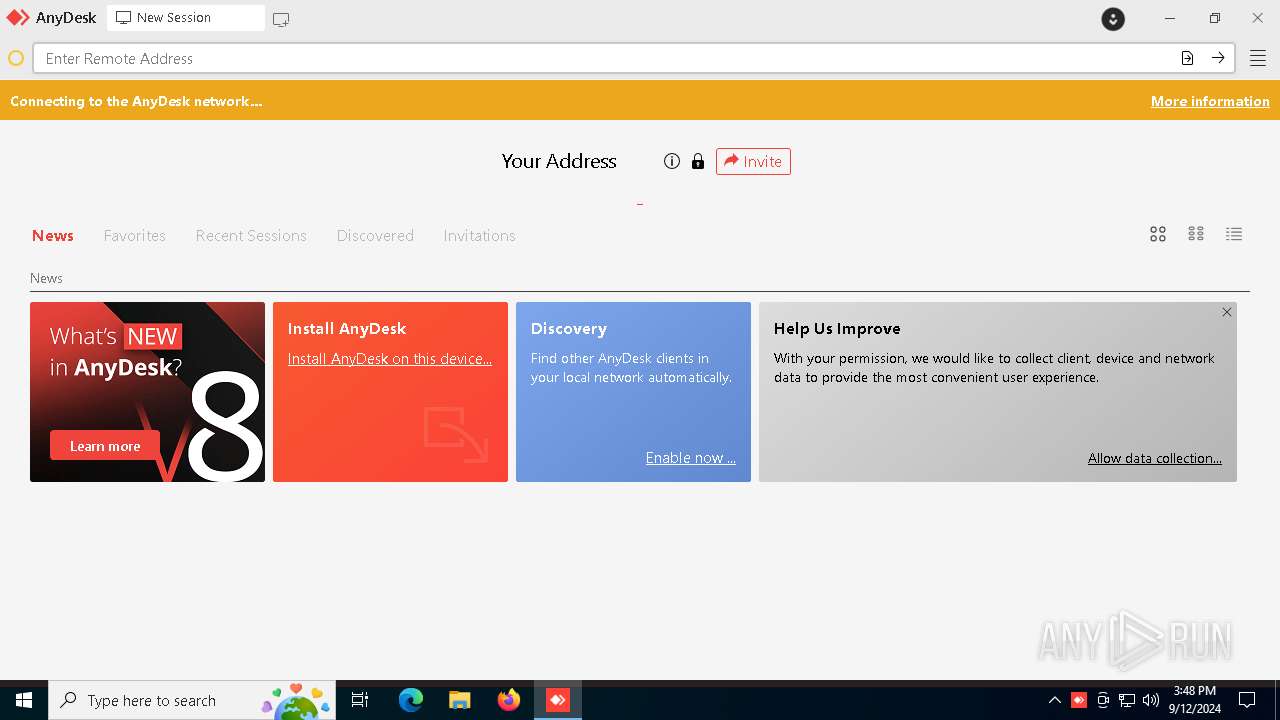Launch Firefox from taskbar

pyautogui.click(x=509, y=700)
